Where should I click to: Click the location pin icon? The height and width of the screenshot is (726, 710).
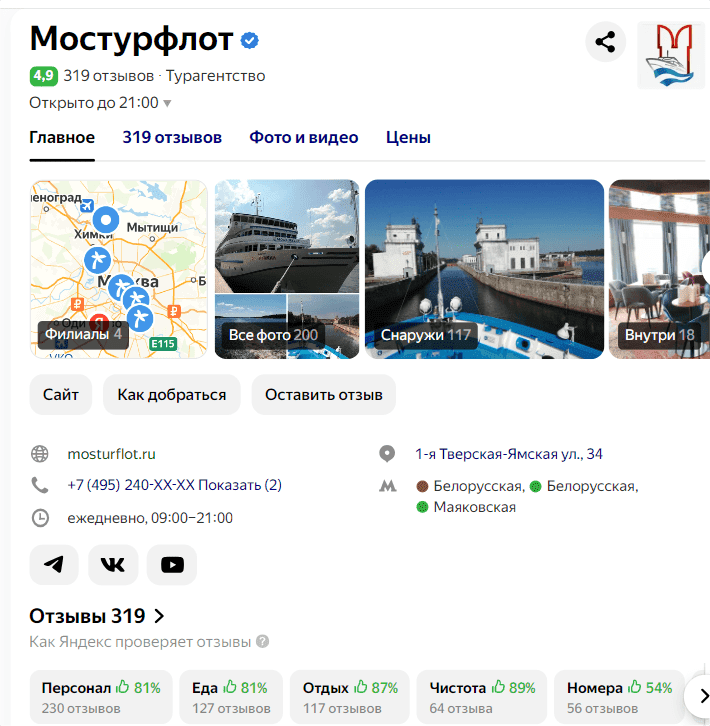[x=387, y=454]
